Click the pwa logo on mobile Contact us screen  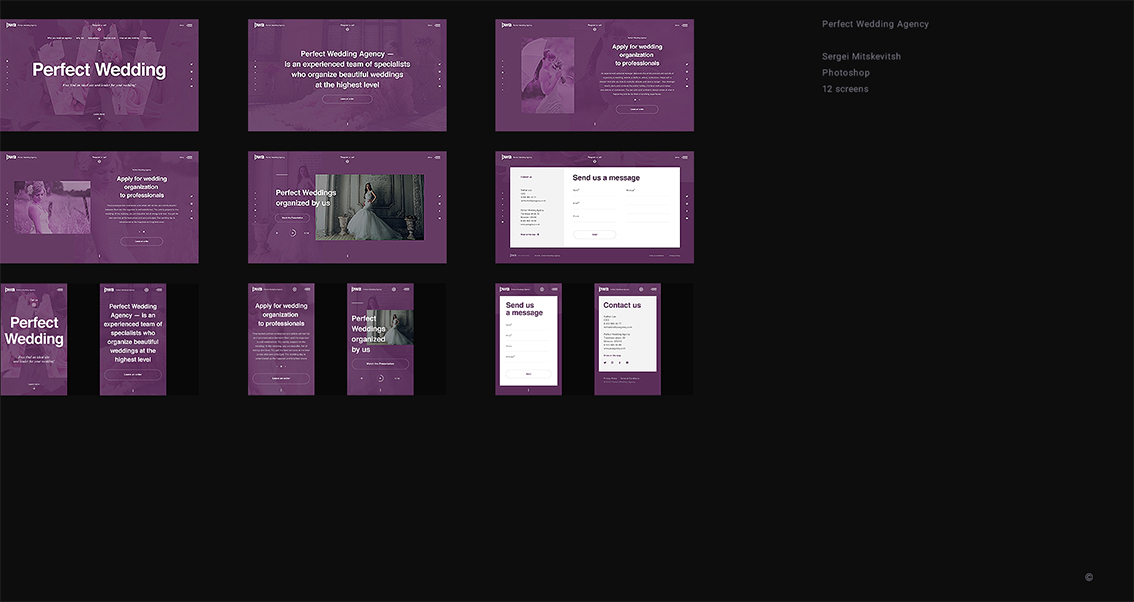coord(605,289)
